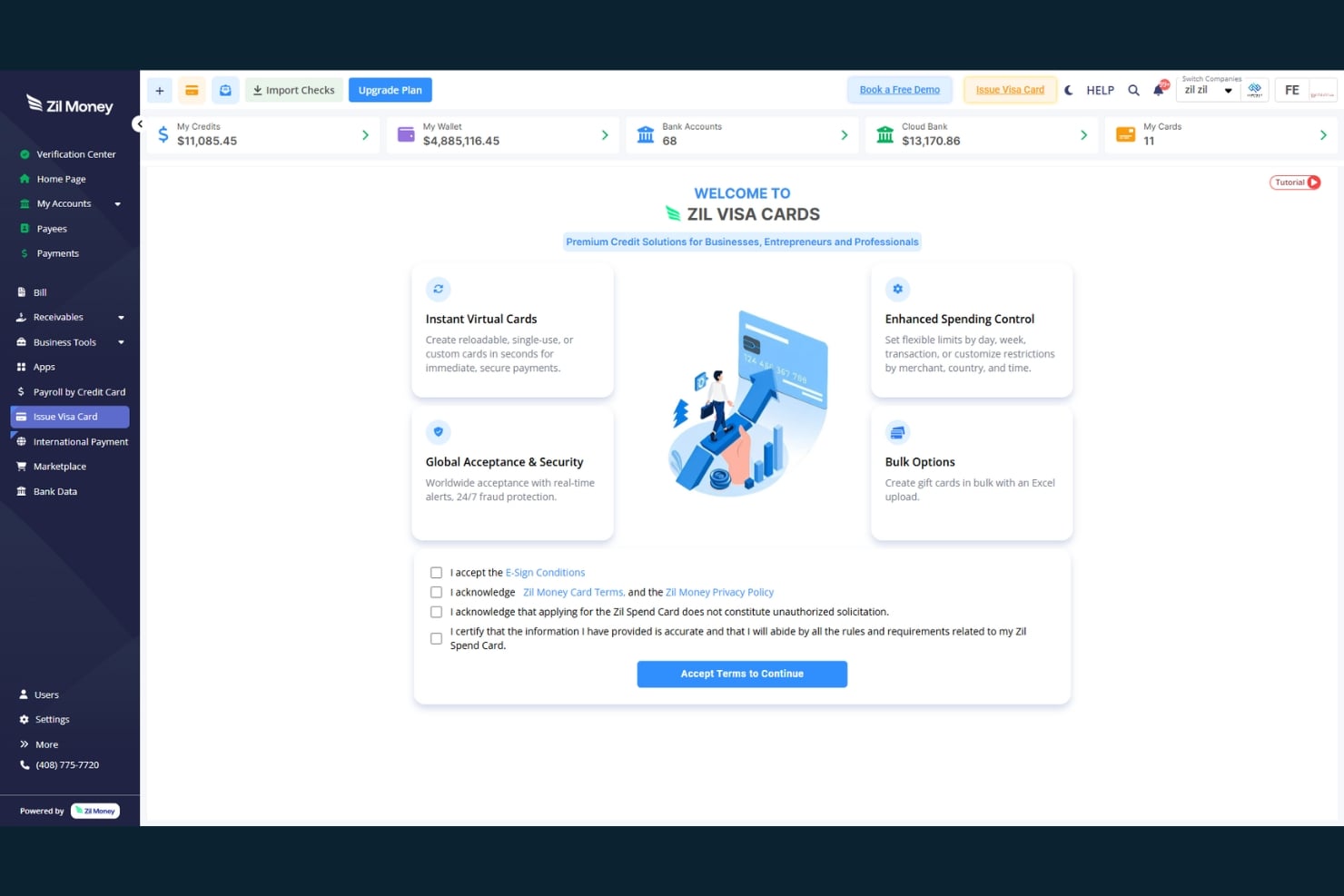
Task: Click the Verification Center check icon
Action: point(25,154)
